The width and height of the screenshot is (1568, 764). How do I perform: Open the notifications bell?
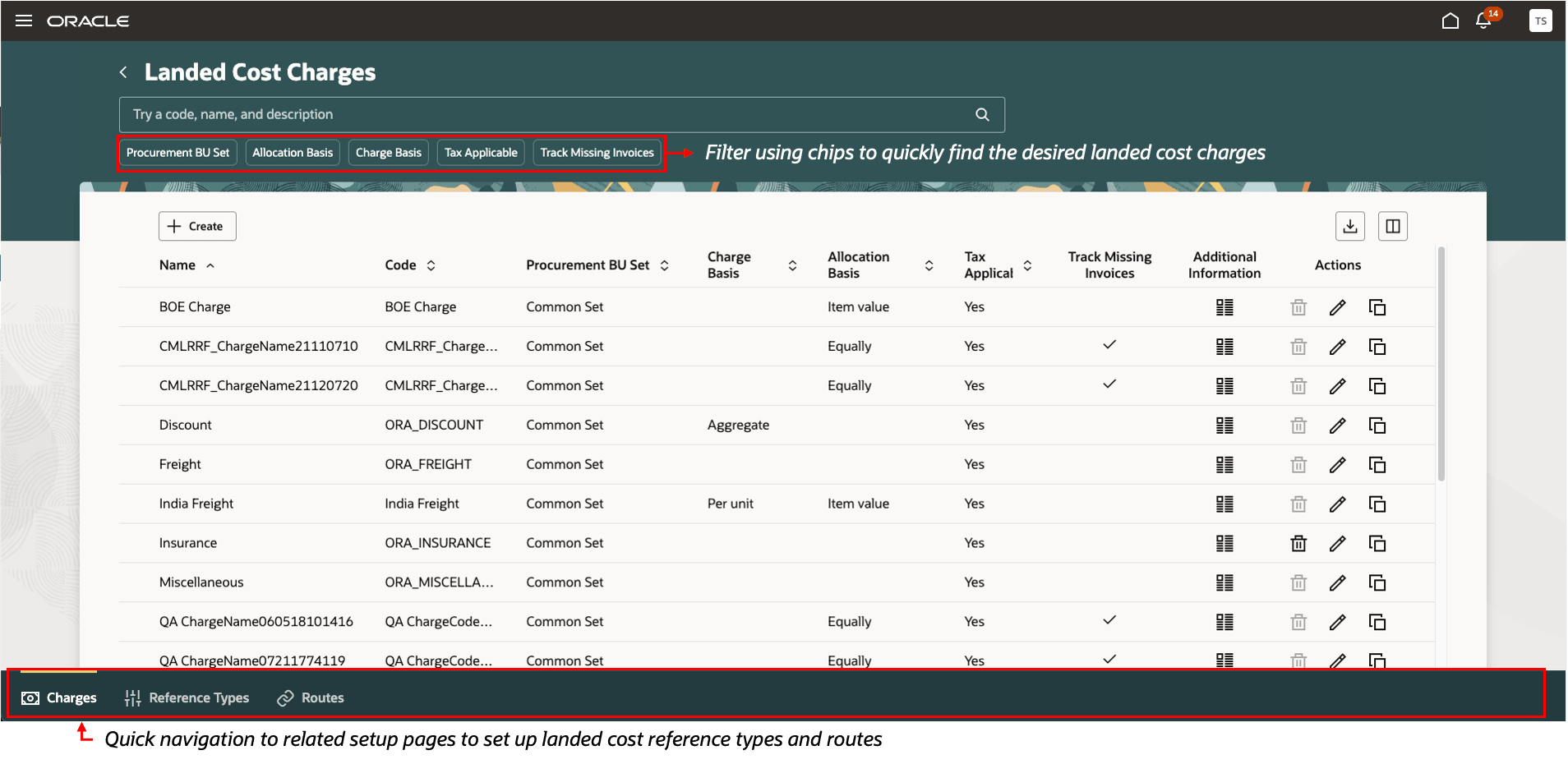pyautogui.click(x=1483, y=21)
